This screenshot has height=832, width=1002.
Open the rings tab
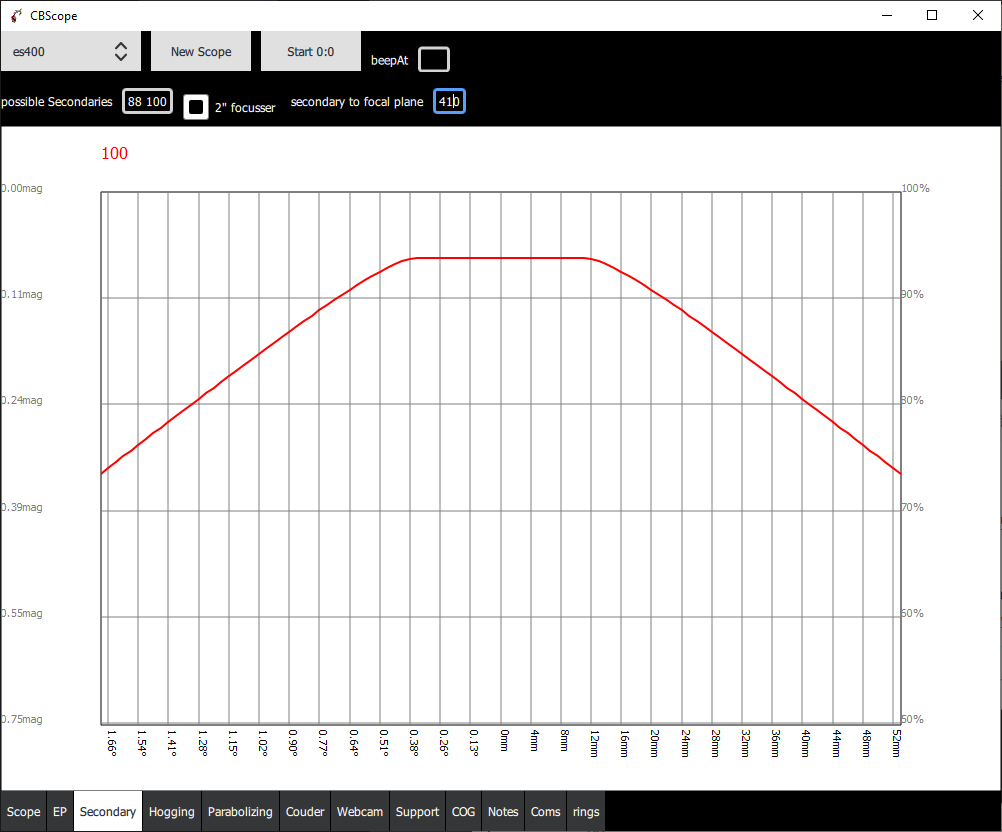point(586,811)
